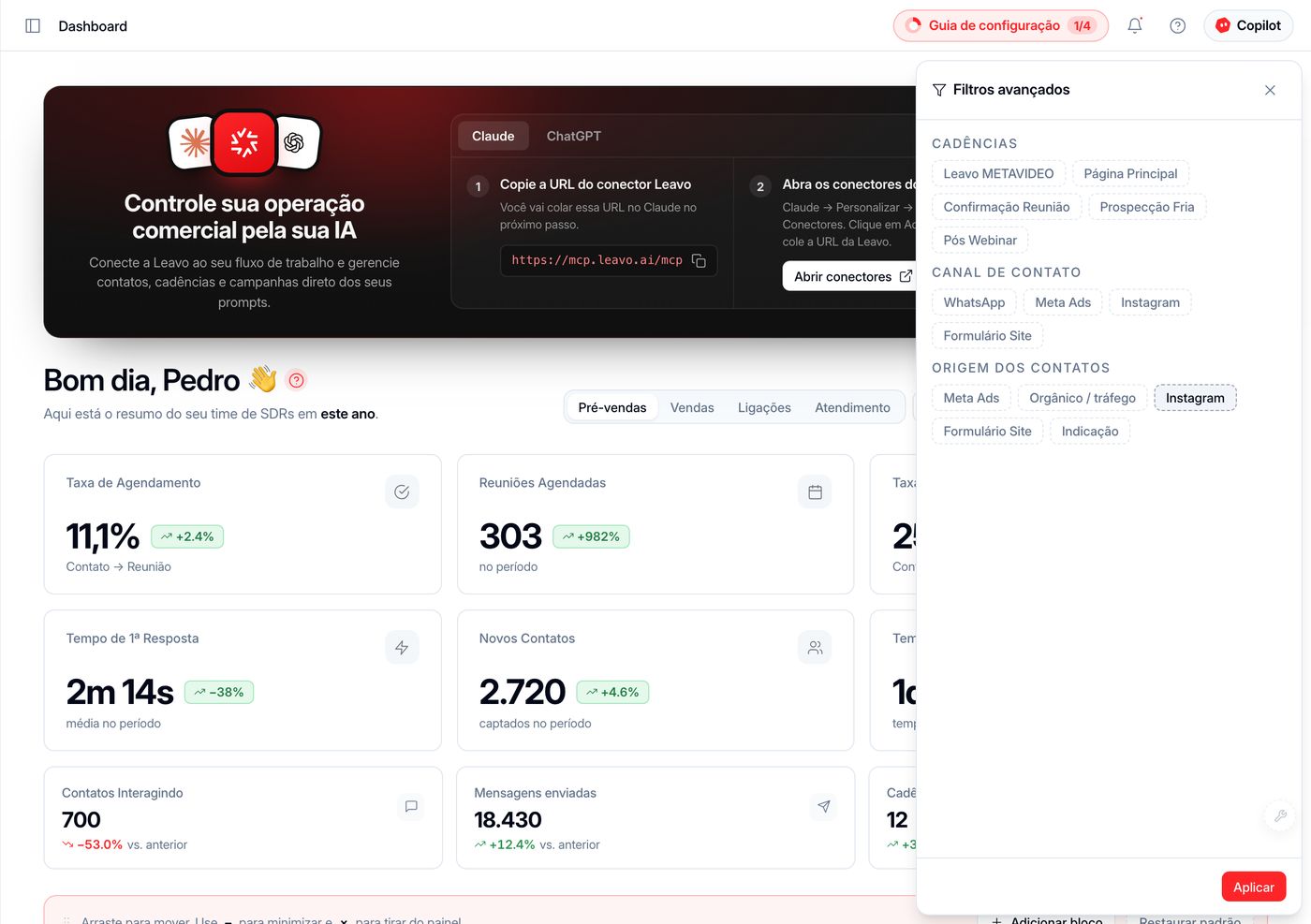This screenshot has height=924, width=1311.
Task: Toggle the Página Principal cadence filter
Action: click(x=1130, y=173)
